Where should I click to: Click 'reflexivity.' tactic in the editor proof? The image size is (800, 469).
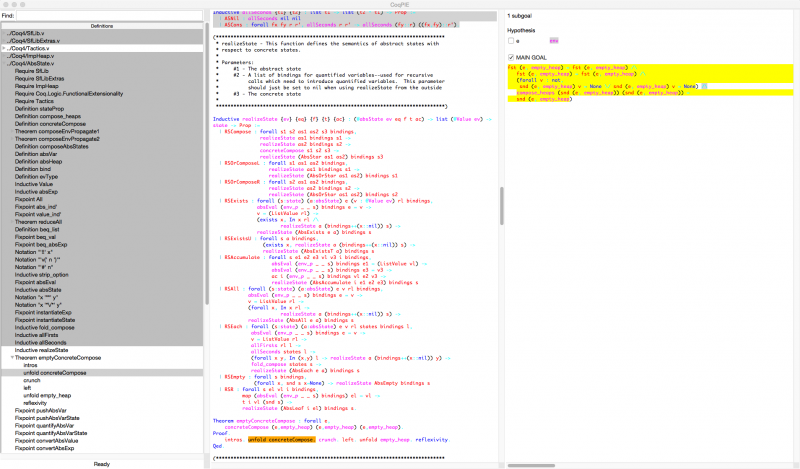click(x=433, y=439)
